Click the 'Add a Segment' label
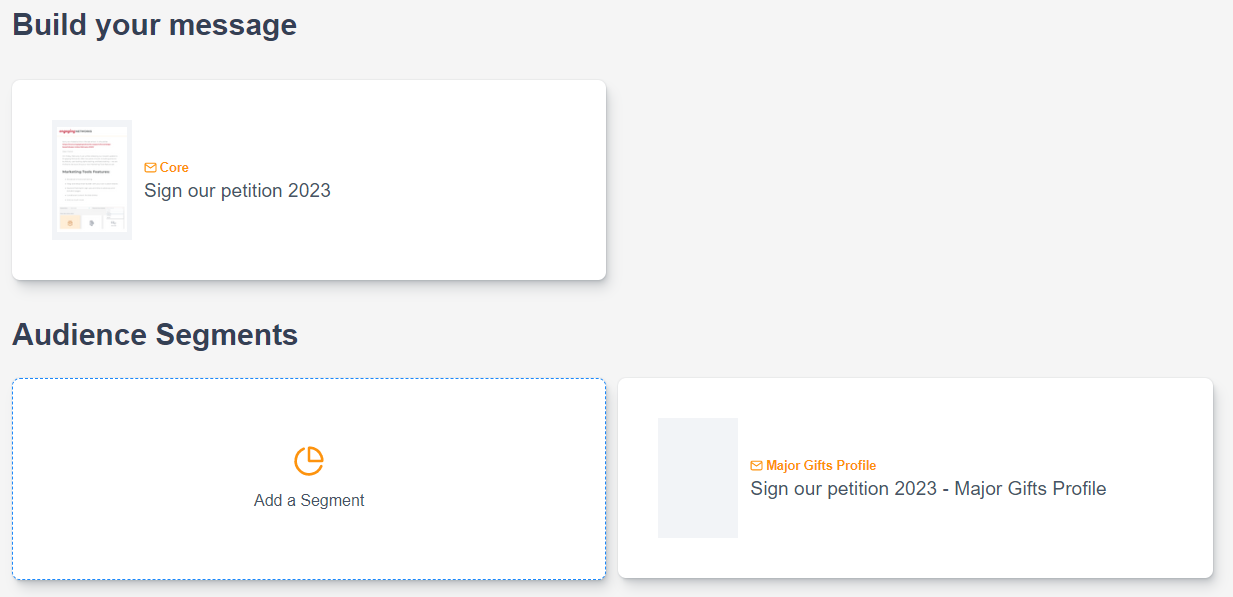The width and height of the screenshot is (1233, 597). coord(309,501)
